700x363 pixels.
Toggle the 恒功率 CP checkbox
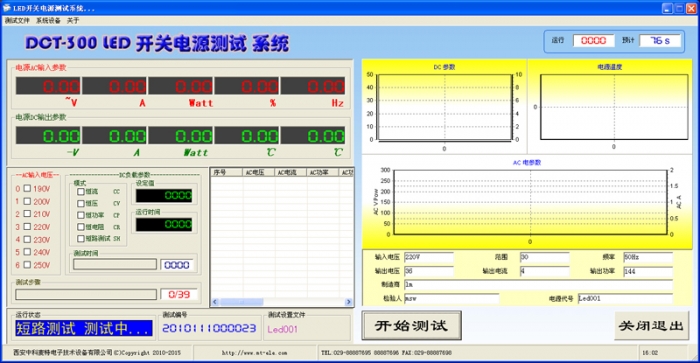pyautogui.click(x=81, y=215)
